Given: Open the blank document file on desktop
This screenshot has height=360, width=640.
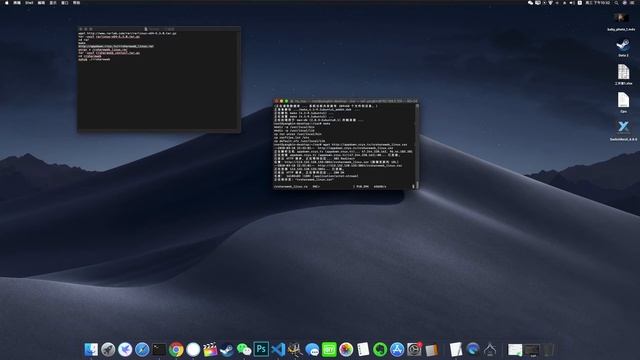Looking at the screenshot, I should (x=623, y=102).
